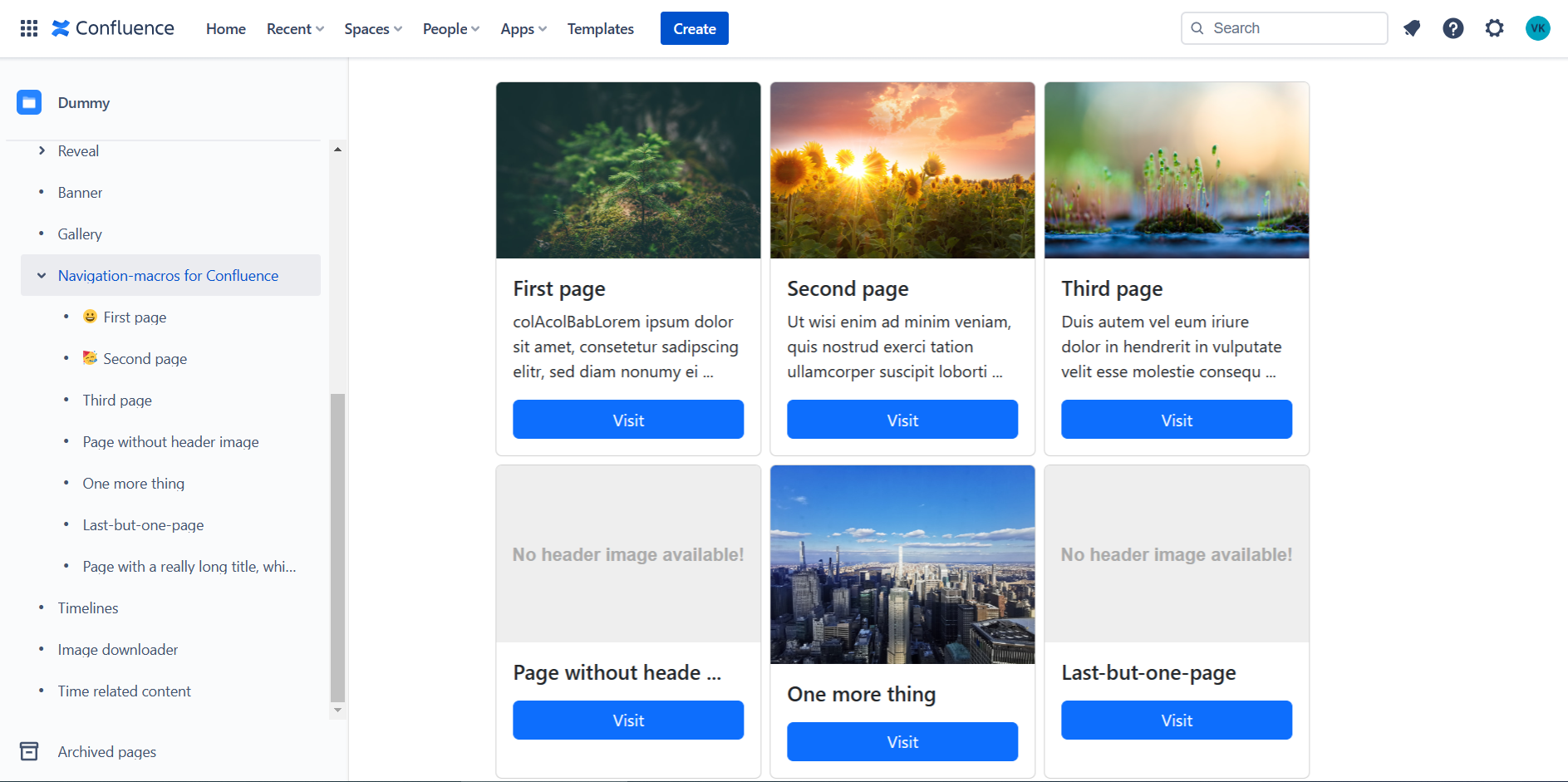Screen dimensions: 1568x782
Task: Open the moss sprouts thumbnail of Third page
Action: [1177, 170]
